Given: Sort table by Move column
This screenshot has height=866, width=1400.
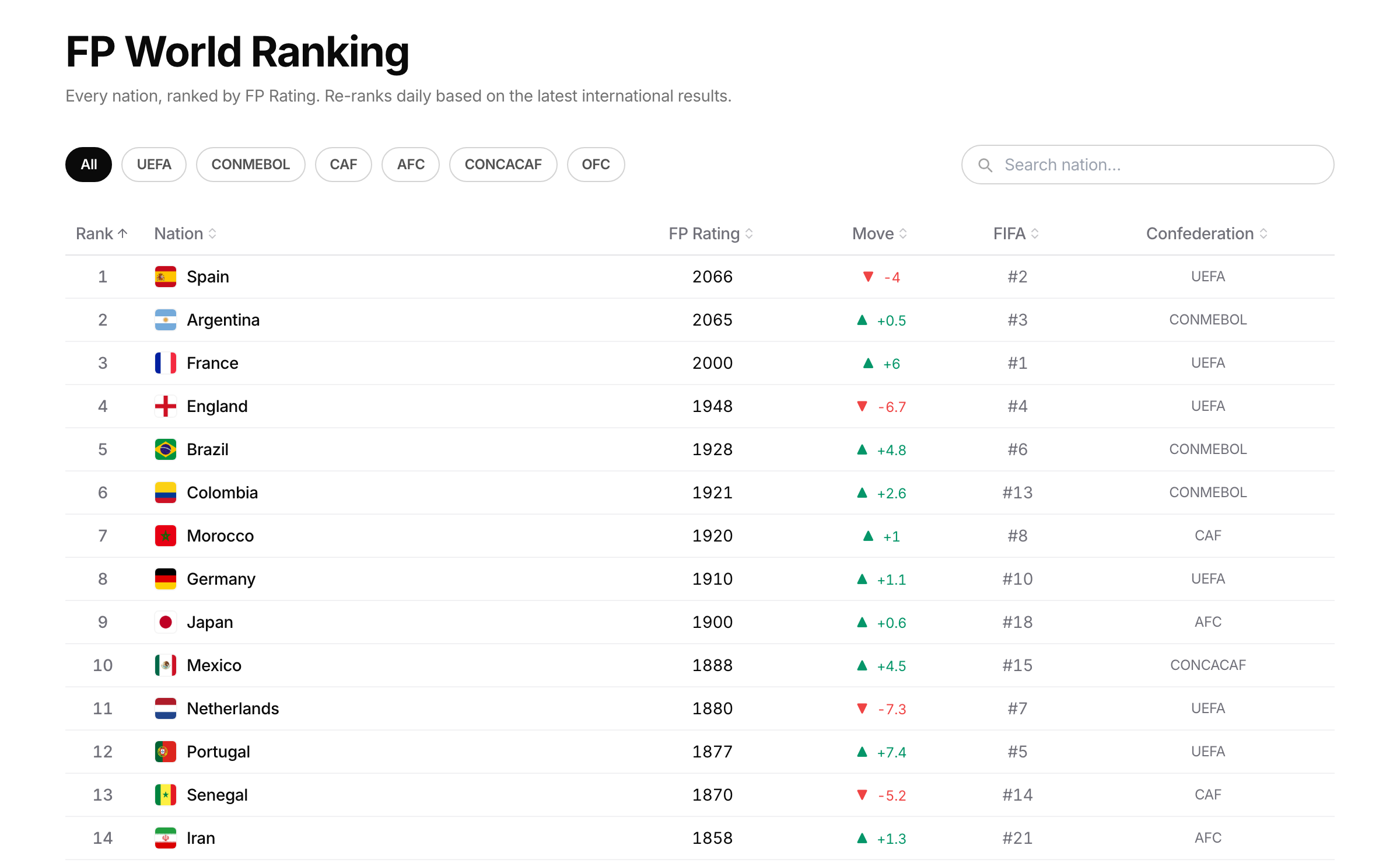Looking at the screenshot, I should pos(880,233).
